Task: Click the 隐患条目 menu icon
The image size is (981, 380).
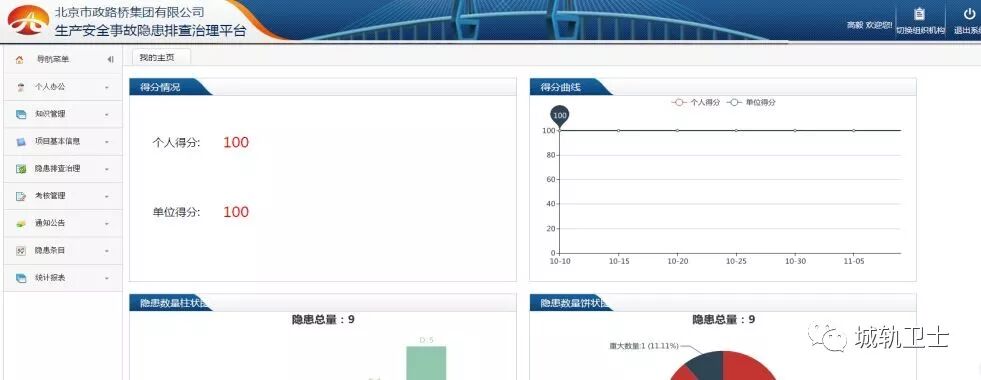Action: pos(21,250)
